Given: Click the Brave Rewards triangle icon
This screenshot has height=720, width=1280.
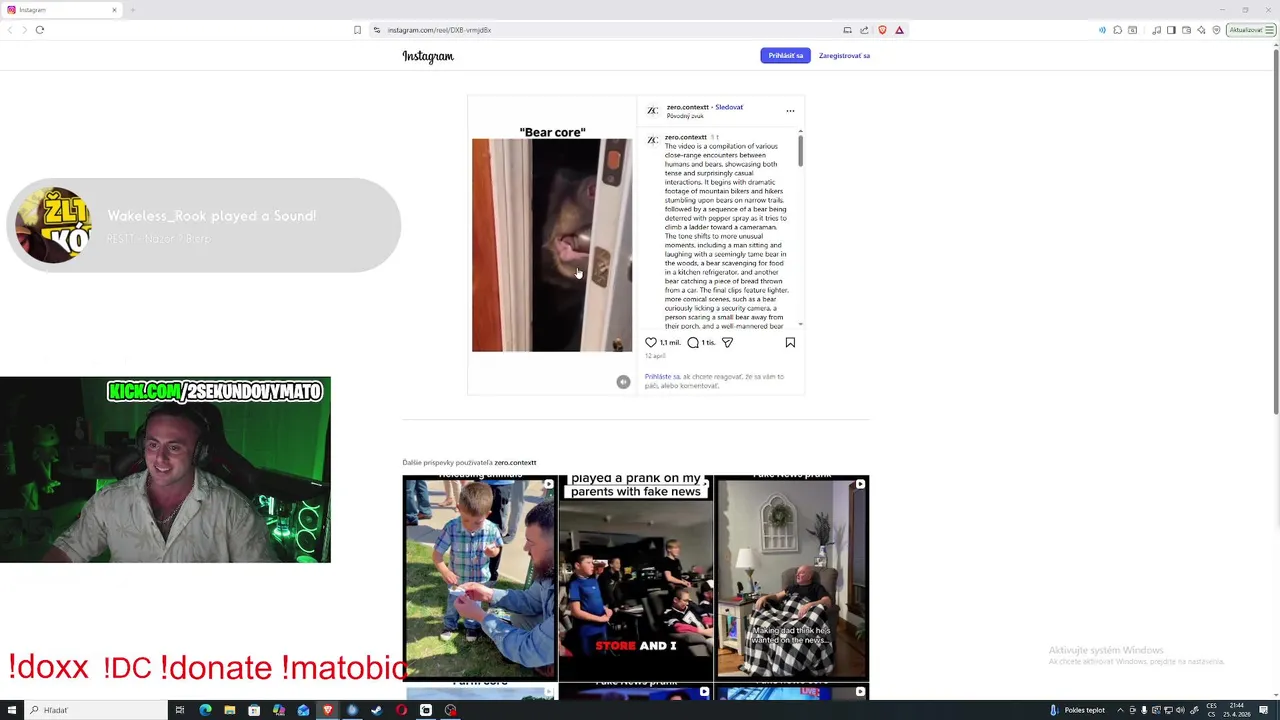Looking at the screenshot, I should [899, 30].
